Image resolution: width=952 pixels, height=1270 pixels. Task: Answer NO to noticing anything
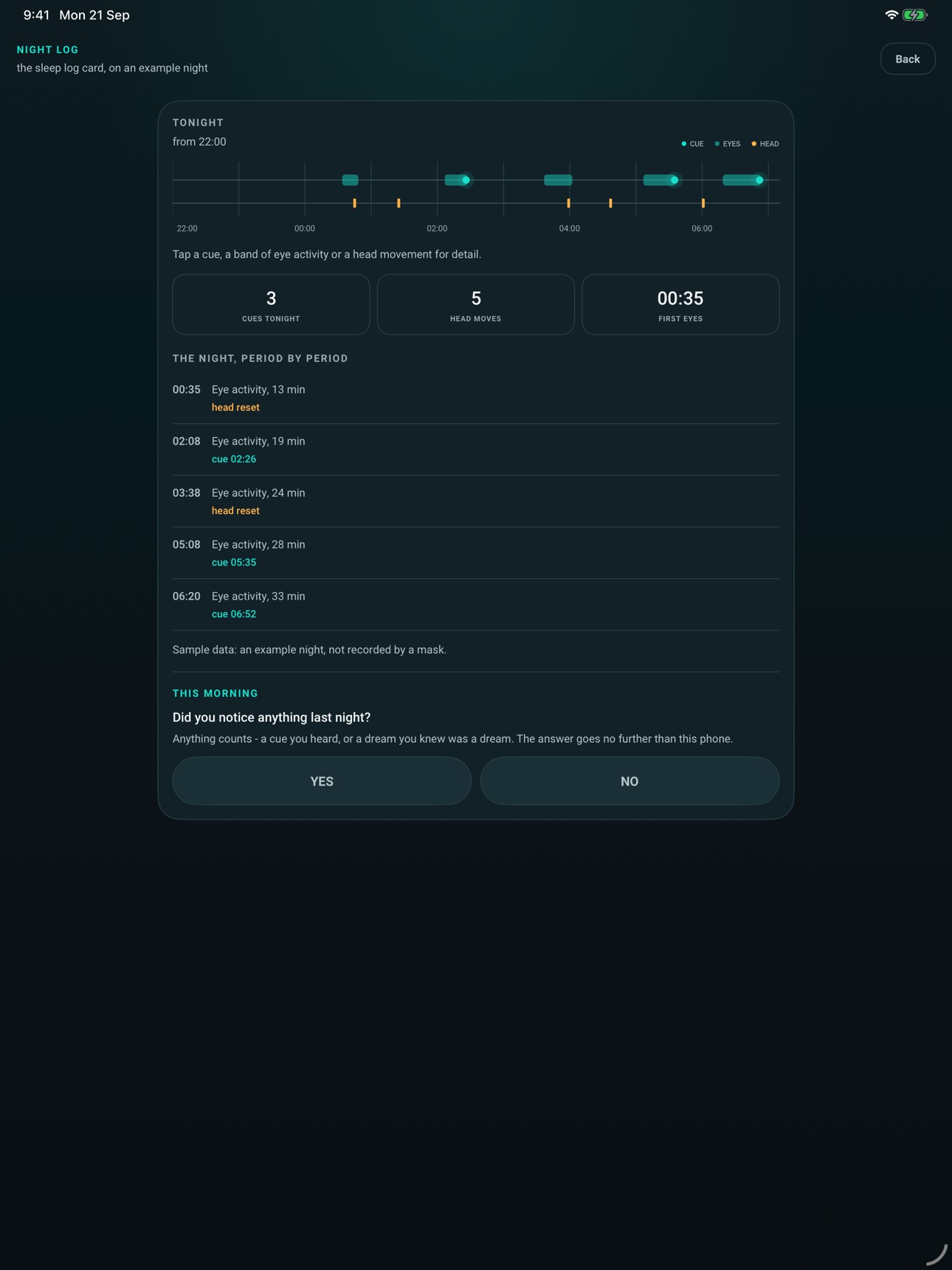pos(630,781)
